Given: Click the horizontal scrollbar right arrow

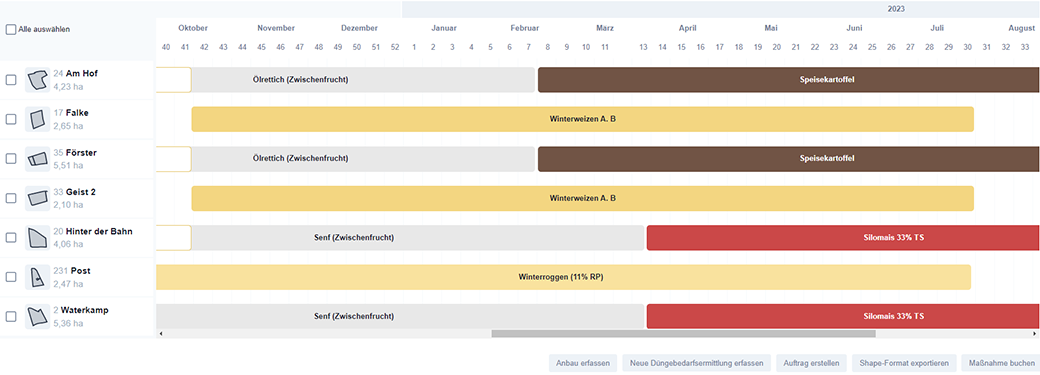Looking at the screenshot, I should point(1035,334).
